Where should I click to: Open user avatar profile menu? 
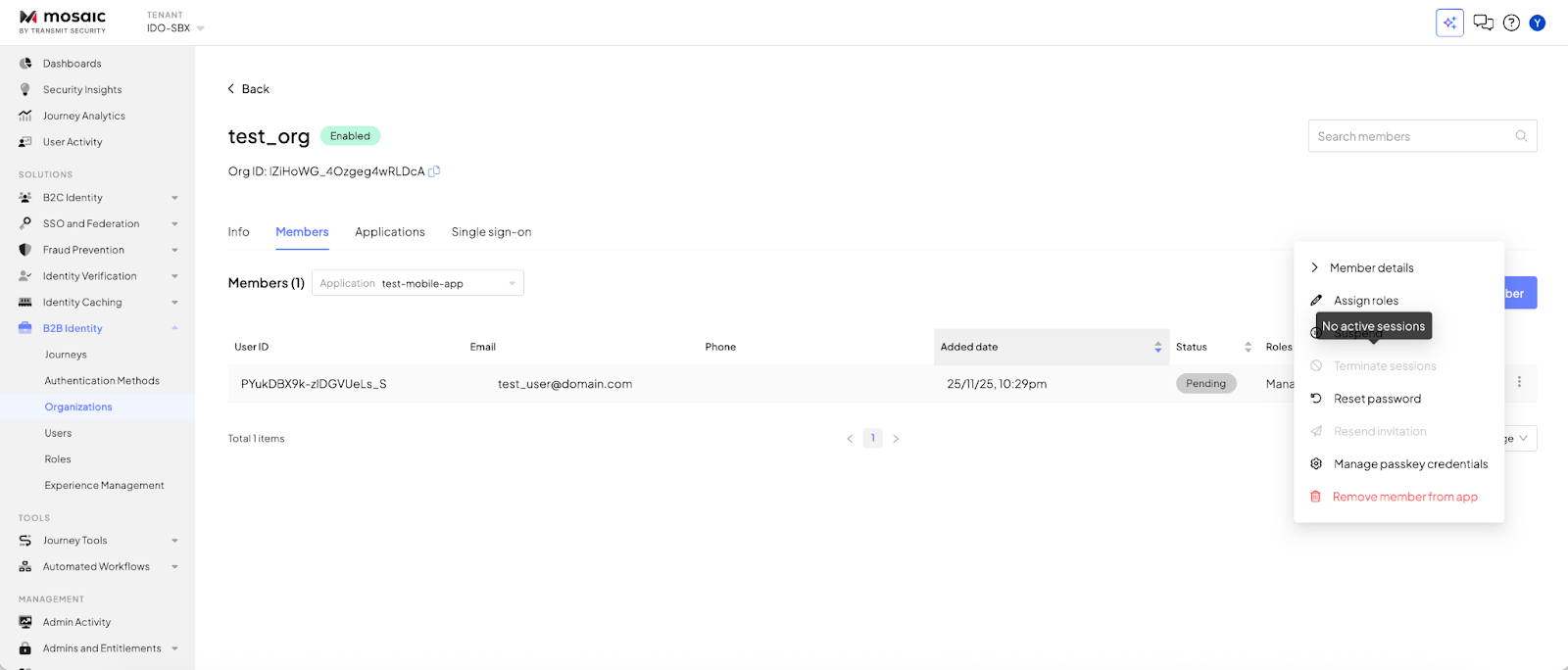pyautogui.click(x=1537, y=23)
